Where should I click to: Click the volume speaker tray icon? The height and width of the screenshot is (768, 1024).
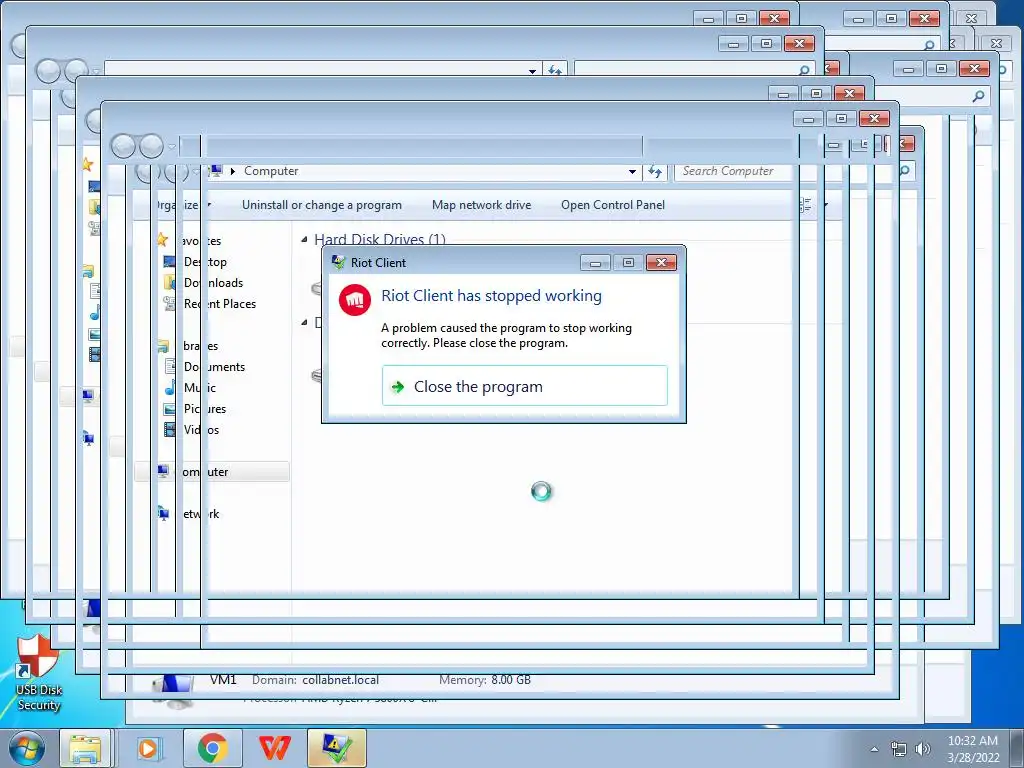click(x=923, y=749)
